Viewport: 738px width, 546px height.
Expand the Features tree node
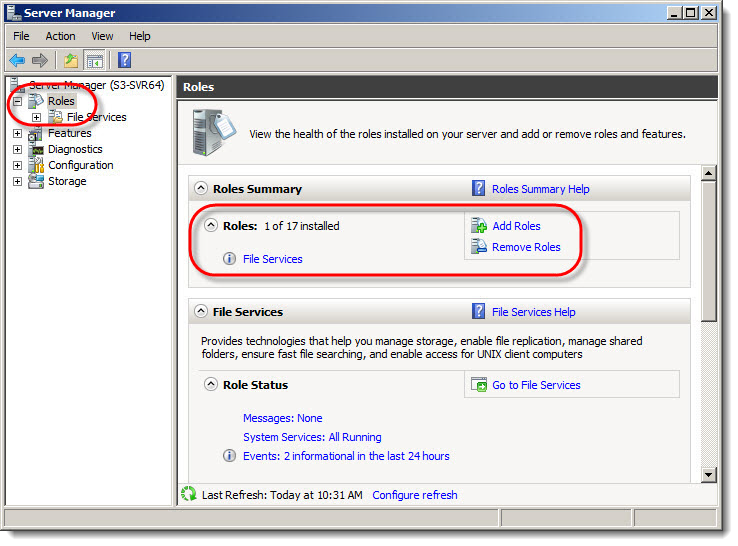pyautogui.click(x=17, y=133)
